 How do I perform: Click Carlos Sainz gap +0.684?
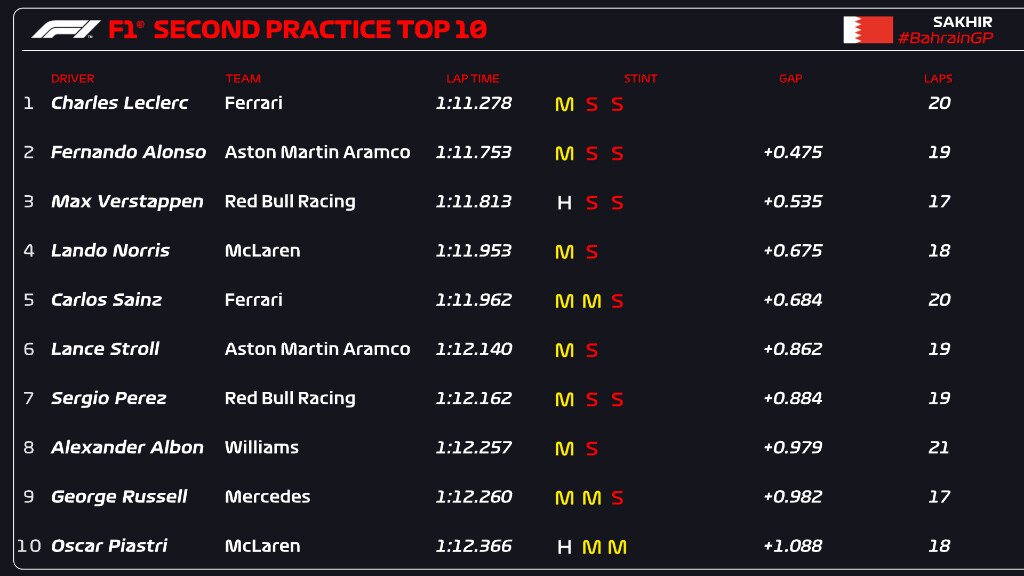(792, 300)
